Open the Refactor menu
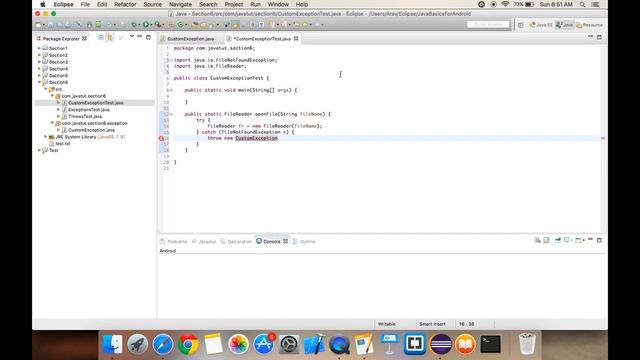The image size is (640, 360). [x=125, y=4]
